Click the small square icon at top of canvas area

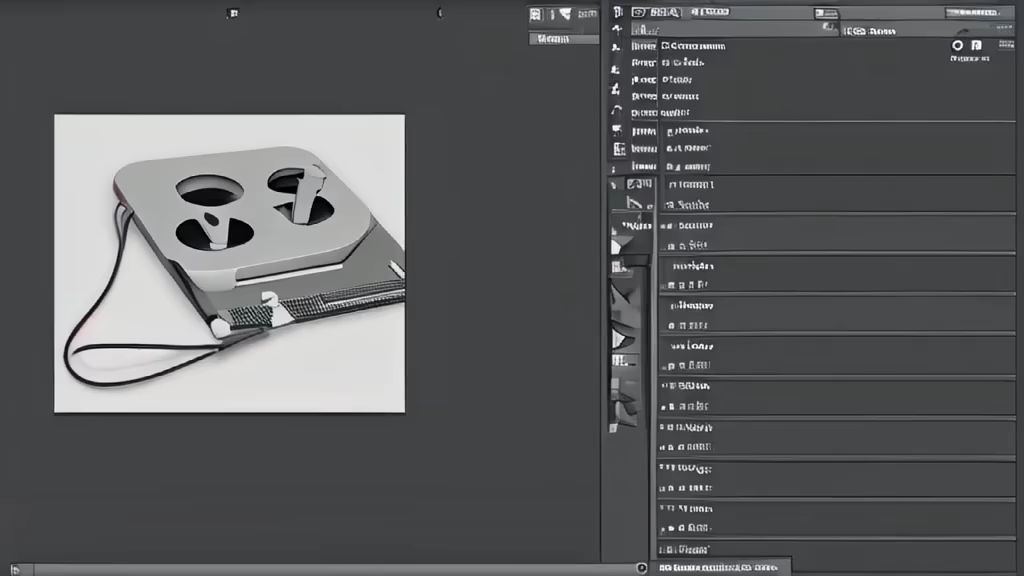(233, 13)
